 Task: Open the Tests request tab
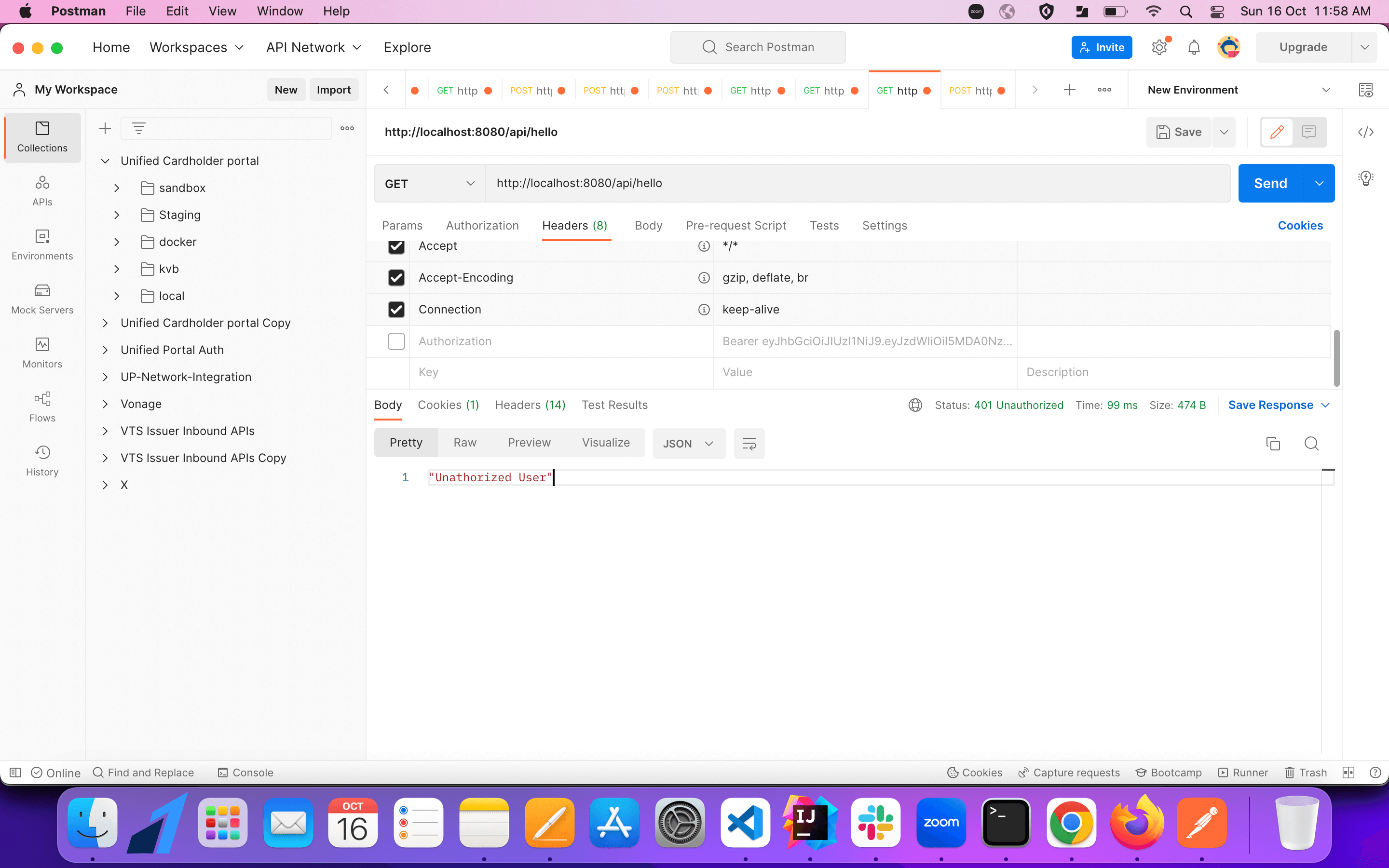pos(824,226)
